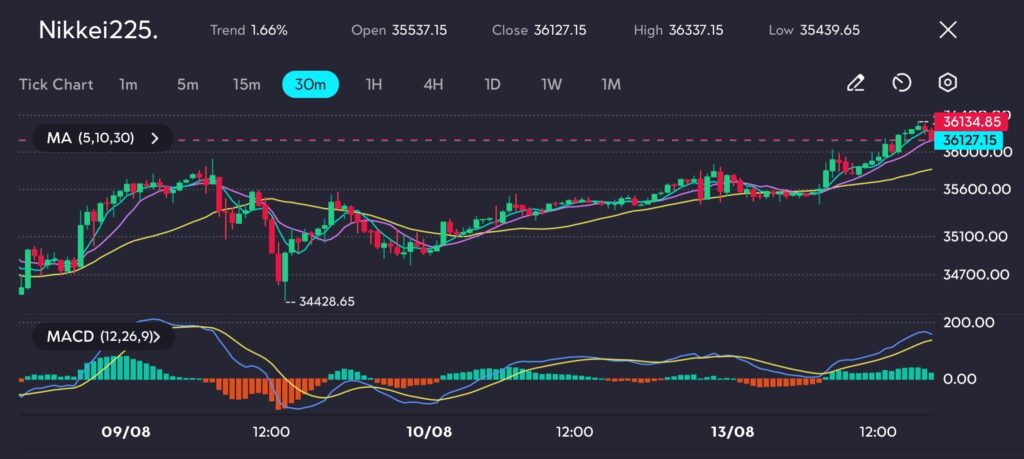Screen dimensions: 1024x459
Task: Select the 1m timeframe
Action: (128, 84)
